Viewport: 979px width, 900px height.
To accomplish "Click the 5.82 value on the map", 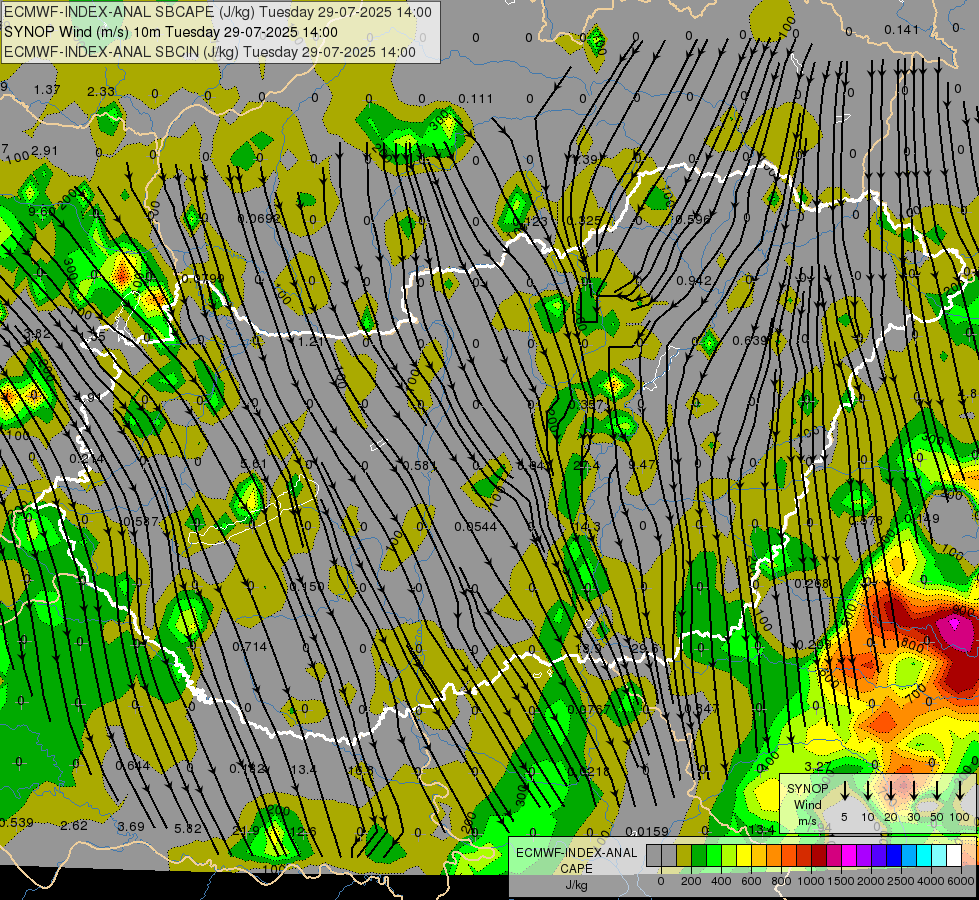I will [x=188, y=829].
